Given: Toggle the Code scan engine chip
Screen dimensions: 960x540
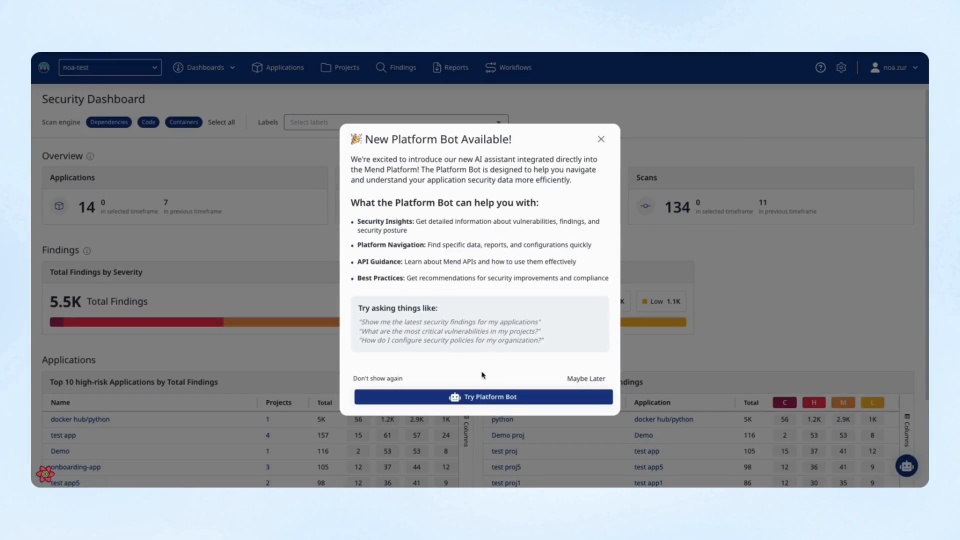Looking at the screenshot, I should (x=148, y=122).
